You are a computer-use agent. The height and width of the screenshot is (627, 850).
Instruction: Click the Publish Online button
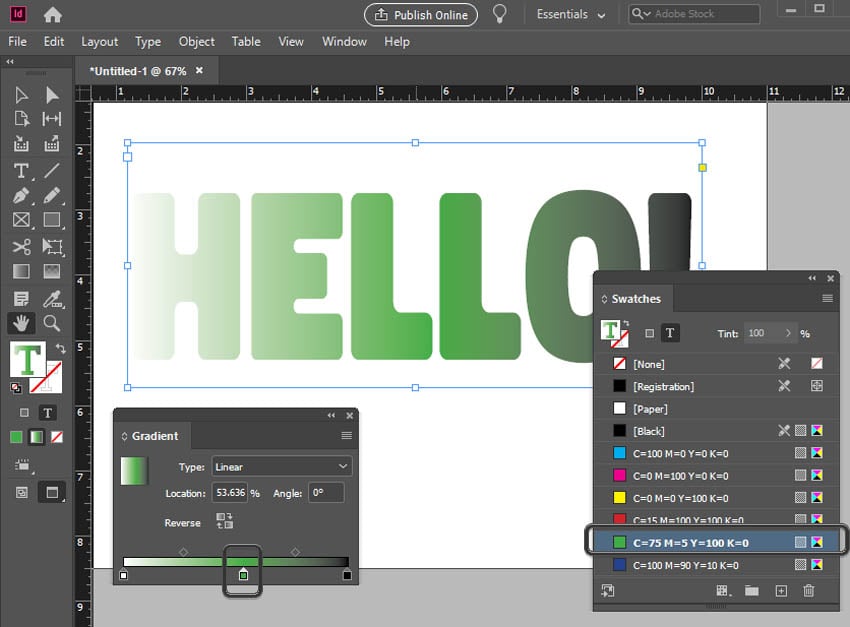pyautogui.click(x=420, y=15)
